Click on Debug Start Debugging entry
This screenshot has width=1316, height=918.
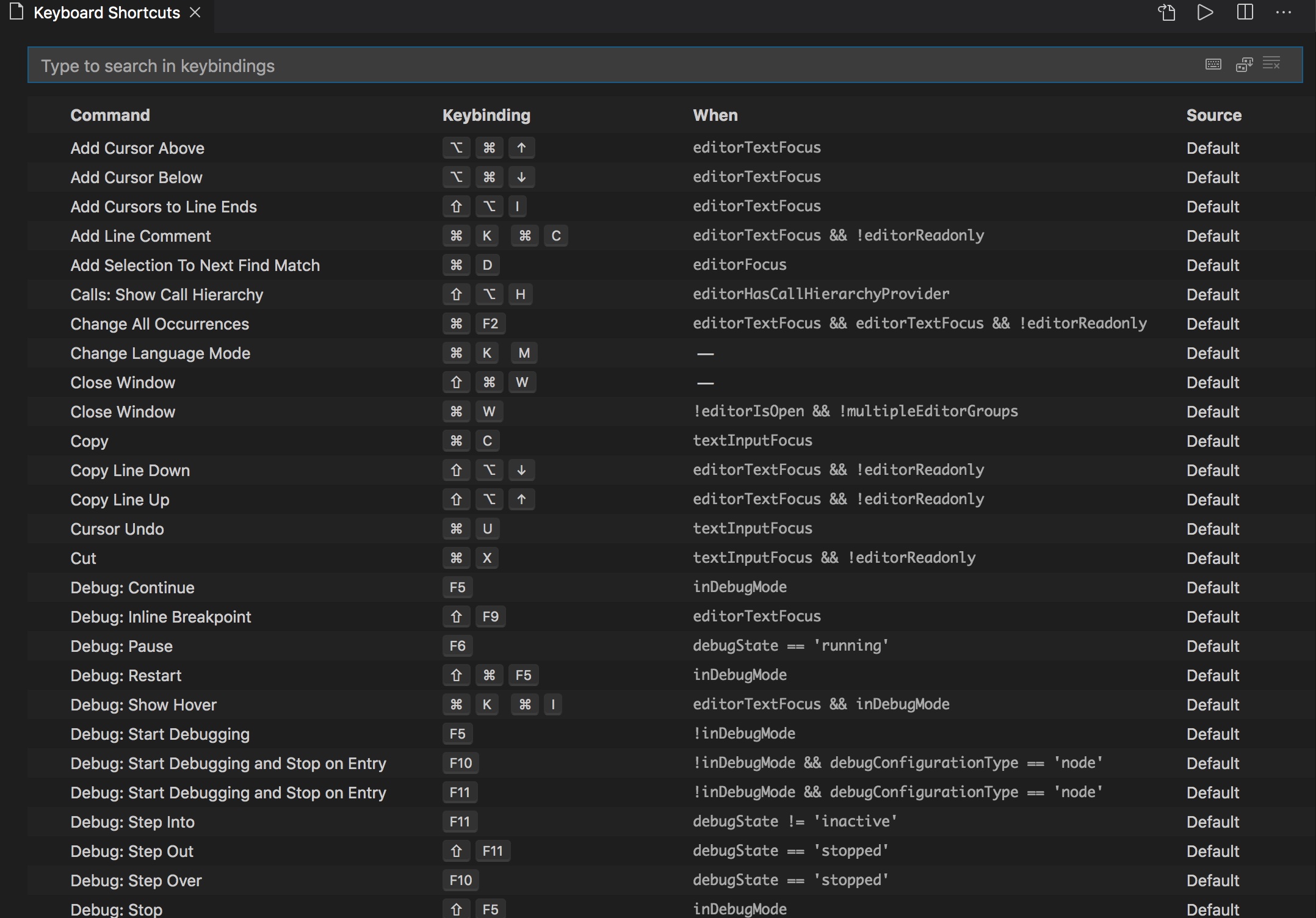160,733
